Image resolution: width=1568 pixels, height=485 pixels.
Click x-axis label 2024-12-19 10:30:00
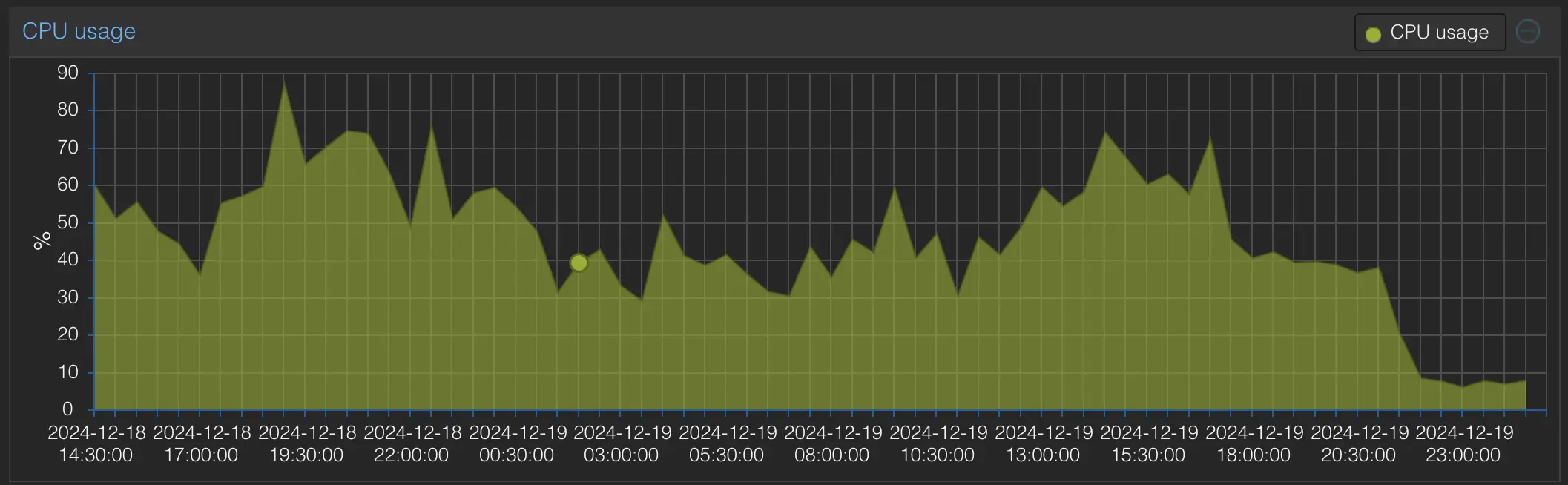point(938,443)
